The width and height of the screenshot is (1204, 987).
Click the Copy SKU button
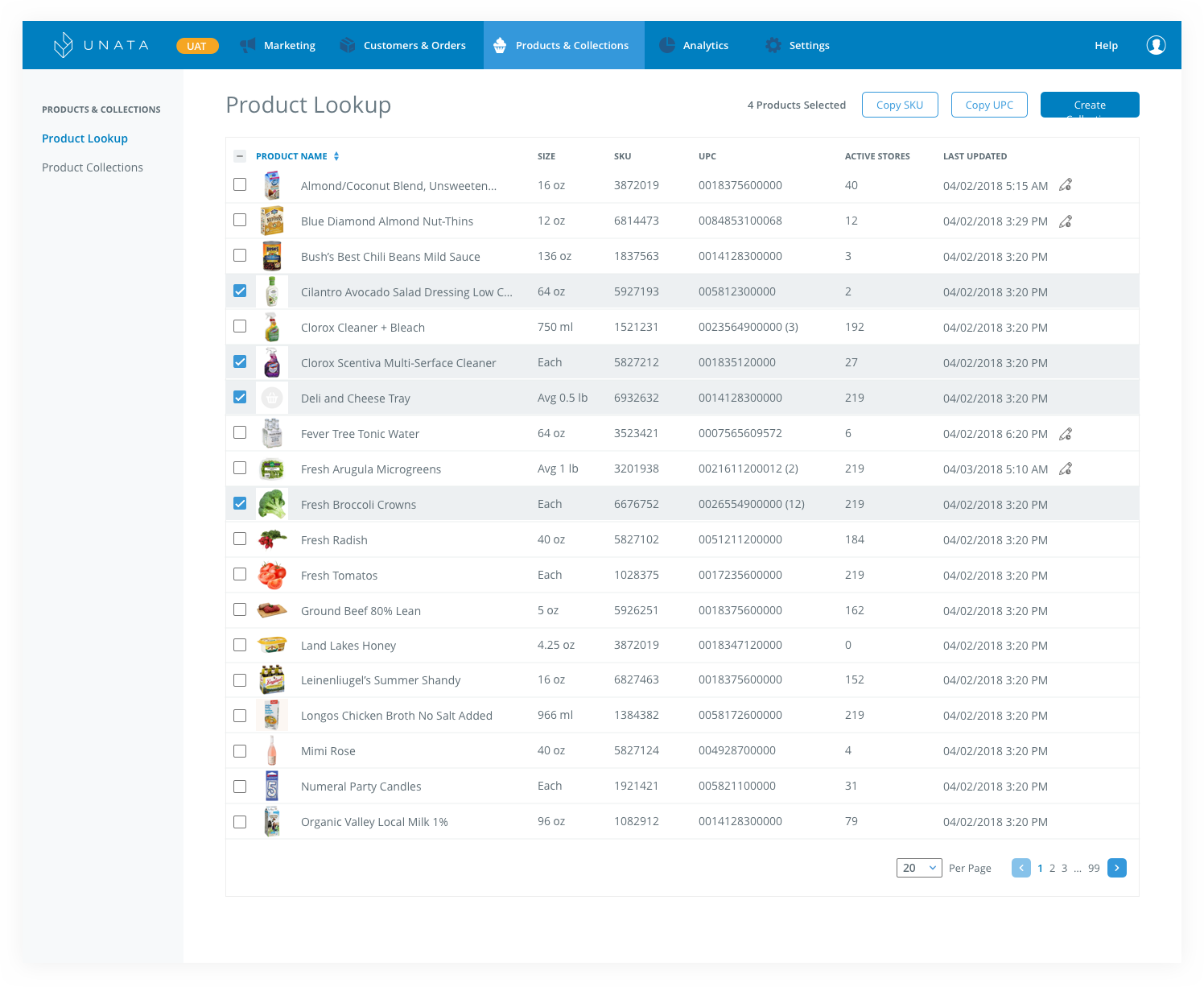[x=900, y=105]
